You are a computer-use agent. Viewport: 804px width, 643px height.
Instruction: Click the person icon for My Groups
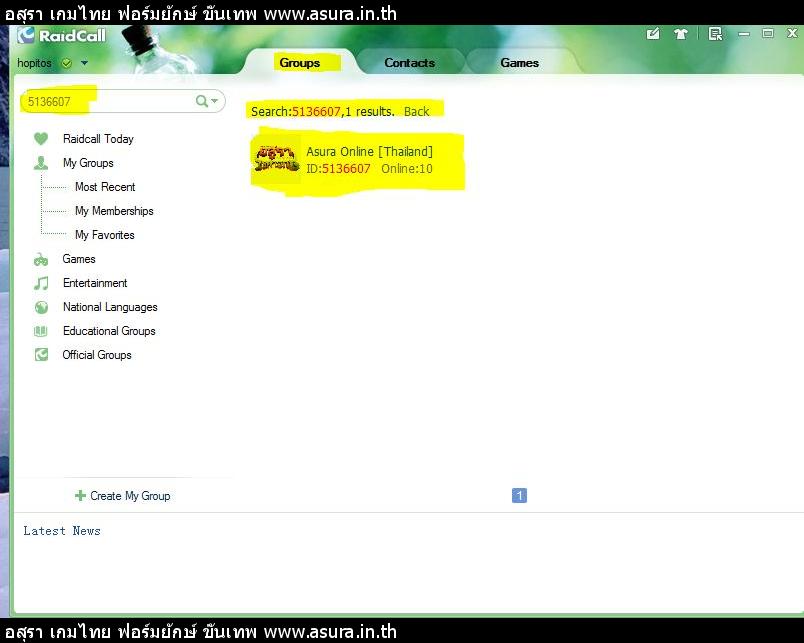tap(41, 163)
